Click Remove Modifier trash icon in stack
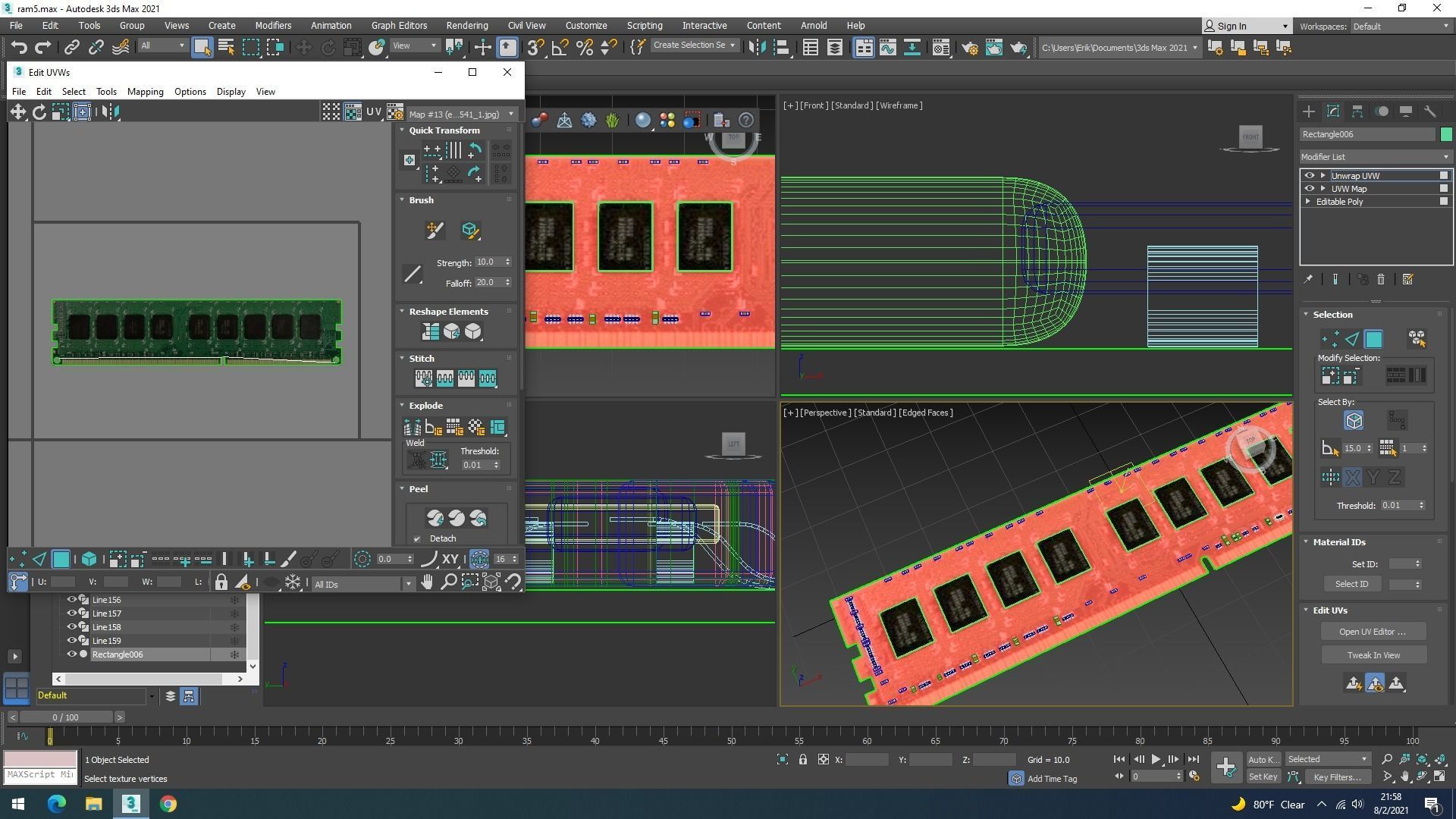The image size is (1456, 819). point(1381,280)
